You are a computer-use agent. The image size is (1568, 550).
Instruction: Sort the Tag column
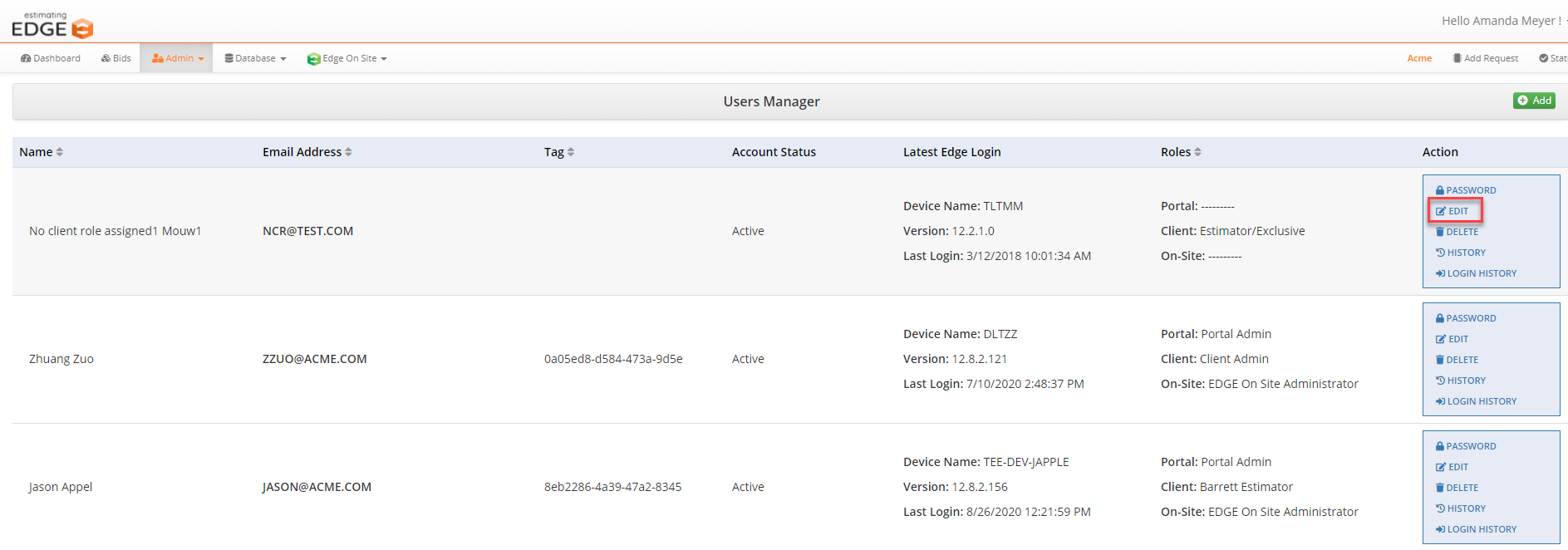click(559, 152)
